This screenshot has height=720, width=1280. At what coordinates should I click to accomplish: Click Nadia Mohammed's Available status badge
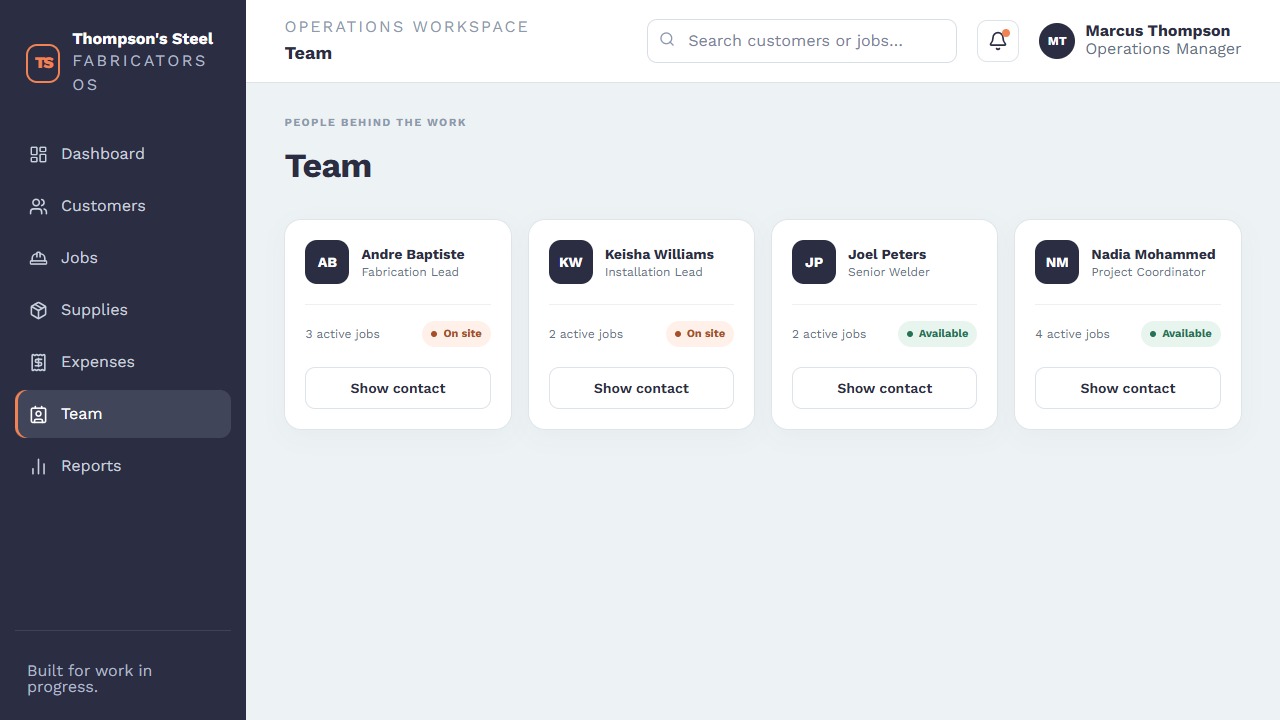pyautogui.click(x=1181, y=334)
